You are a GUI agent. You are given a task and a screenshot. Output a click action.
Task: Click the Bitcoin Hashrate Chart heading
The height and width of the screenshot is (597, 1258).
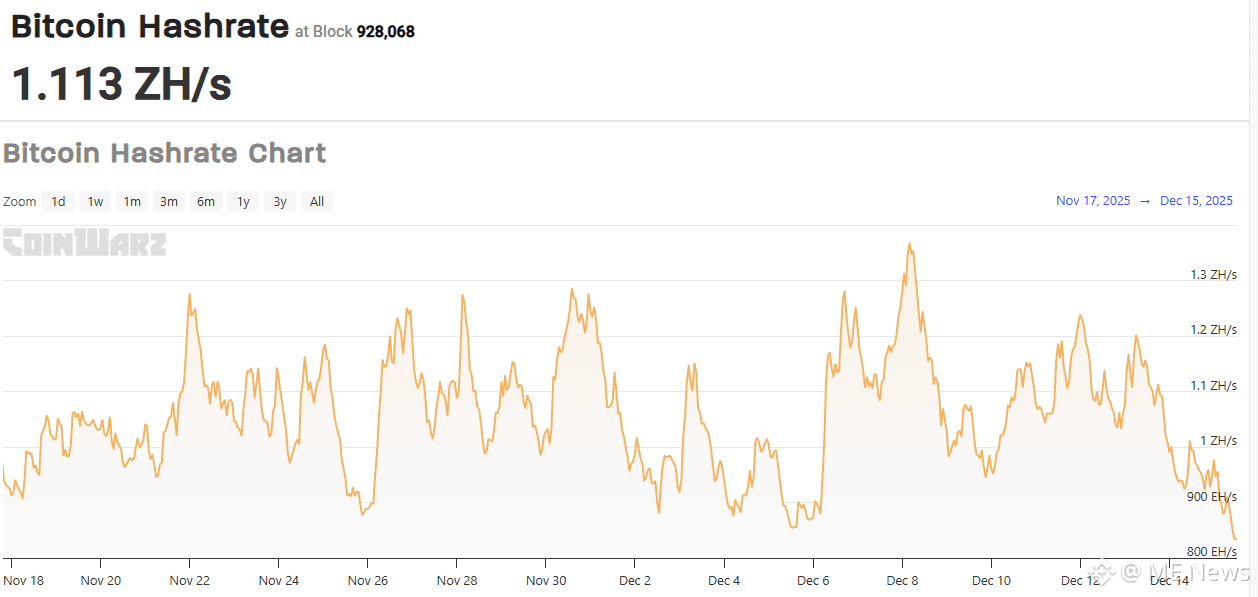pos(165,153)
